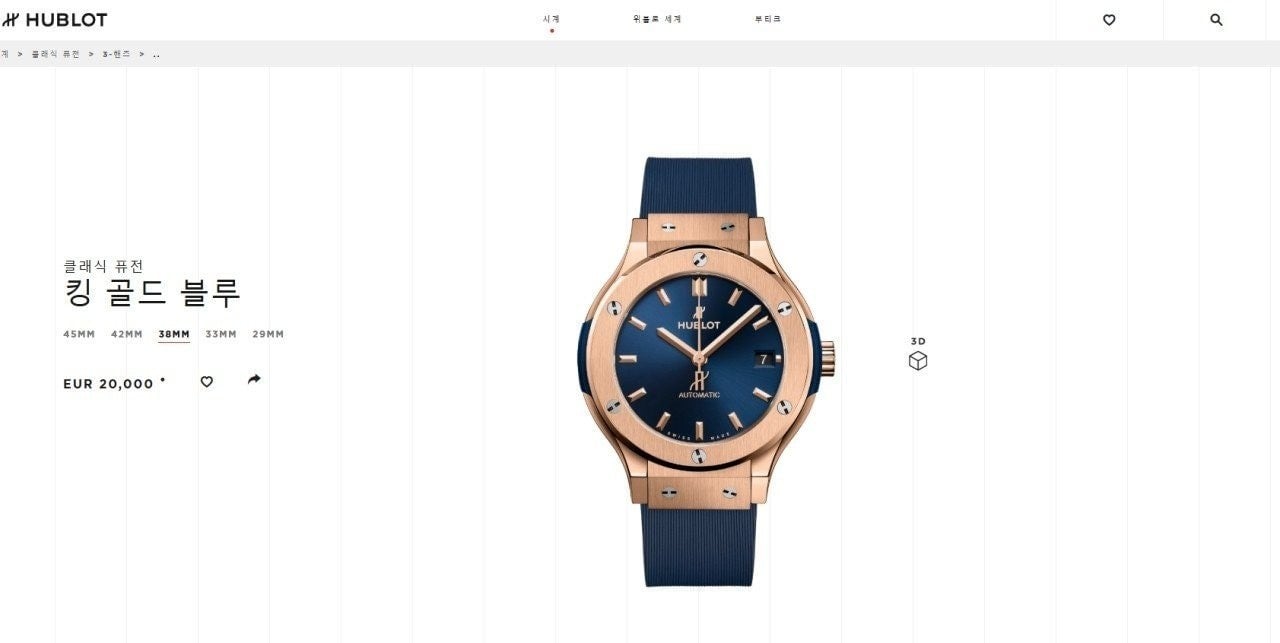
Task: Open the 부티크 menu item
Action: (x=768, y=19)
